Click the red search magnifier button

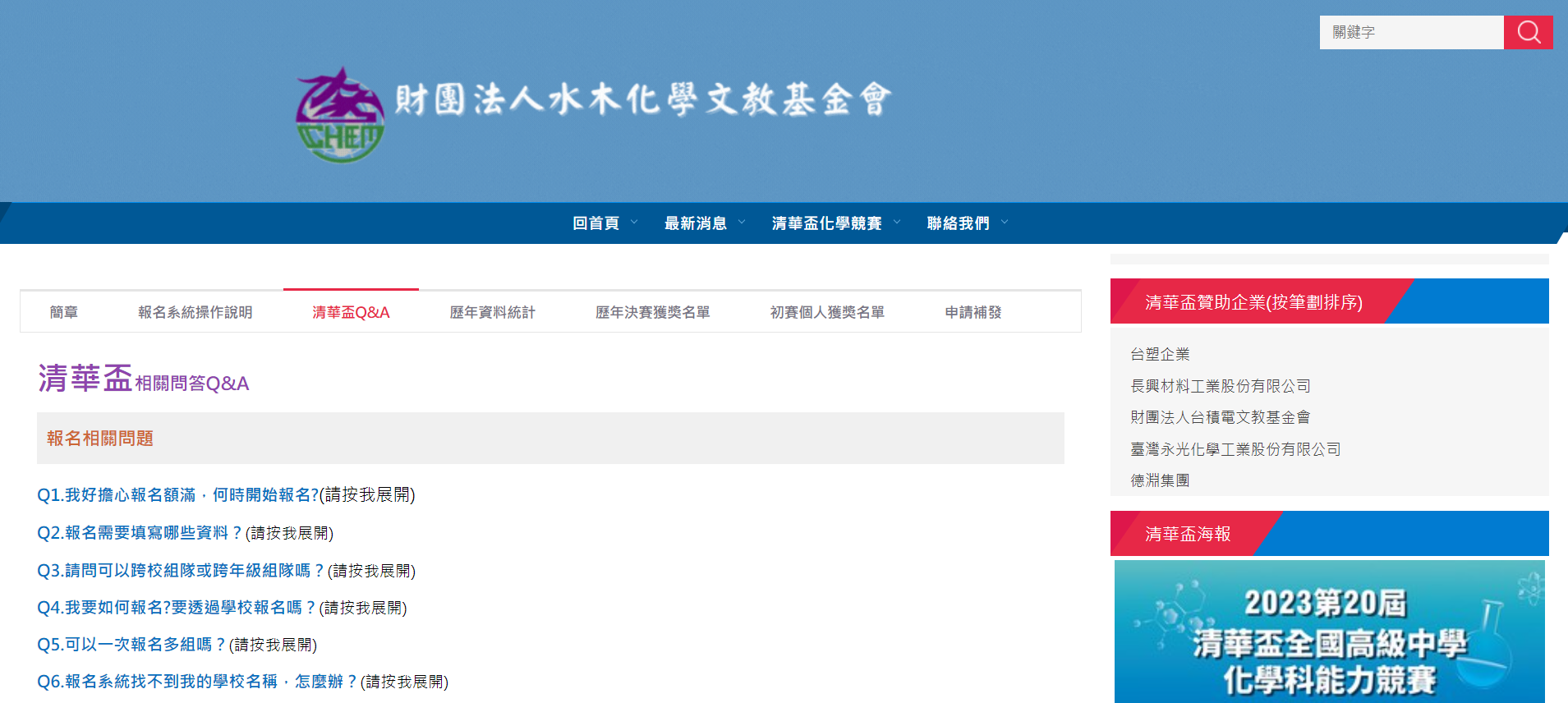pos(1528,32)
